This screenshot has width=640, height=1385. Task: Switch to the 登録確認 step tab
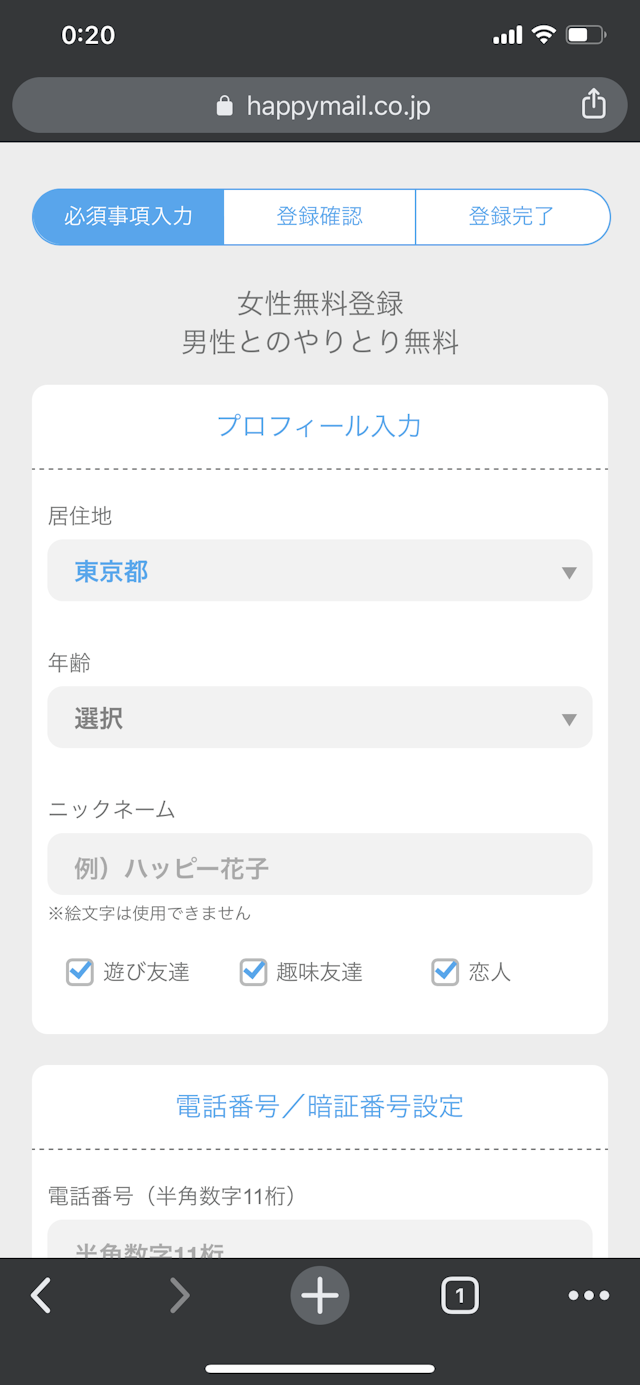coord(318,215)
